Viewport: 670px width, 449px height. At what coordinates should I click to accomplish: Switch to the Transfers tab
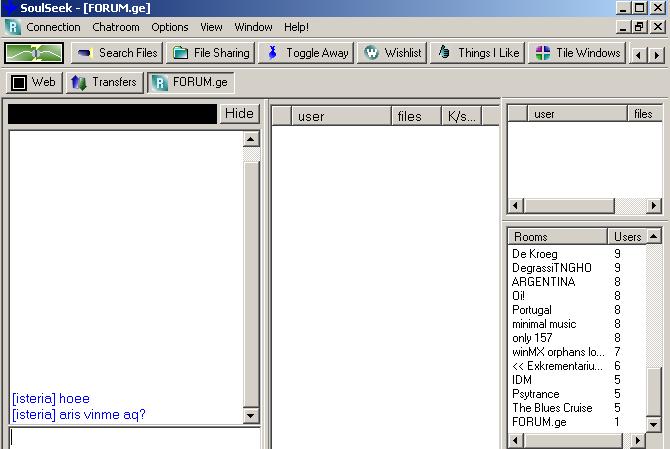104,82
